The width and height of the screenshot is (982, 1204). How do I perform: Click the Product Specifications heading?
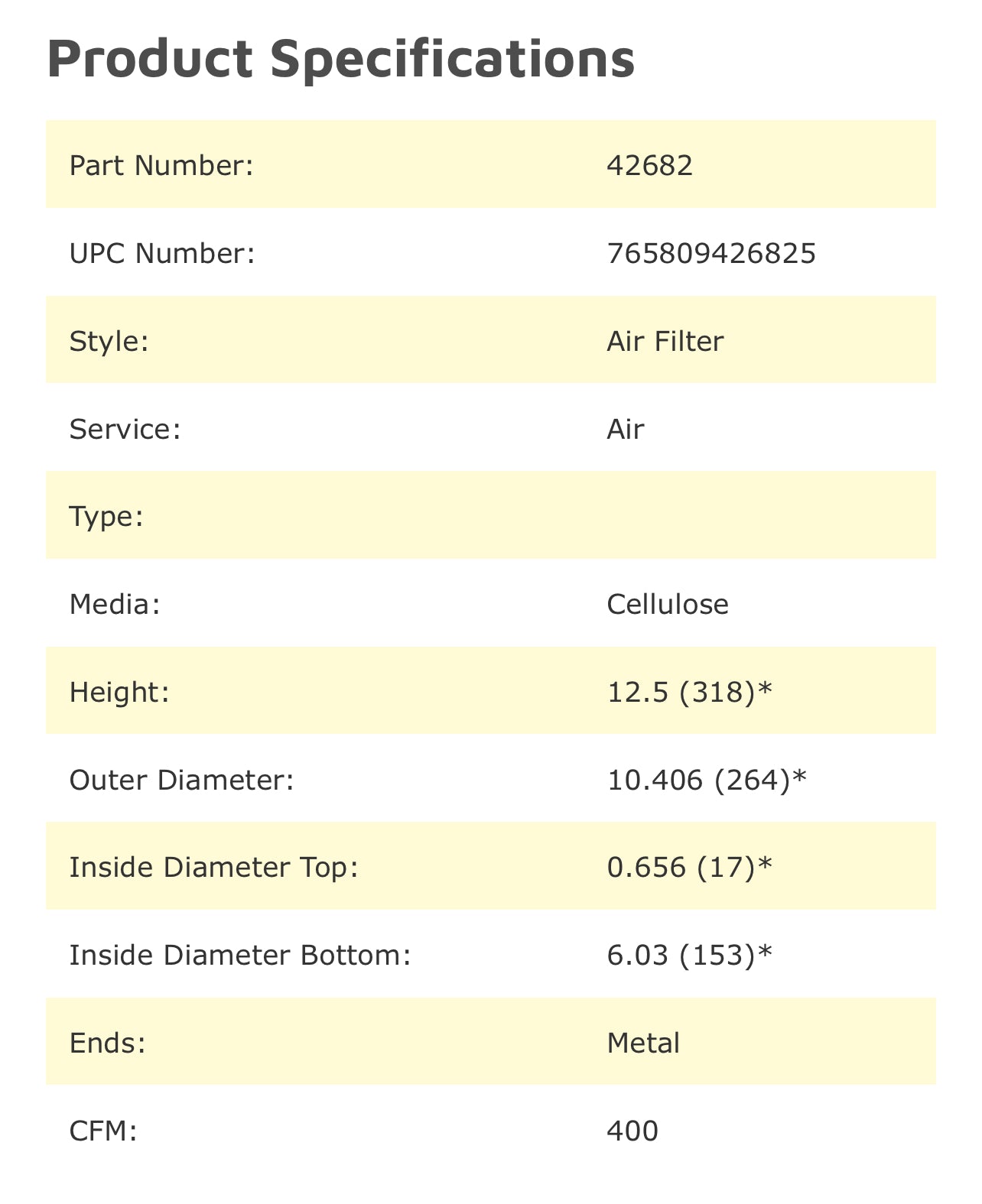point(340,59)
